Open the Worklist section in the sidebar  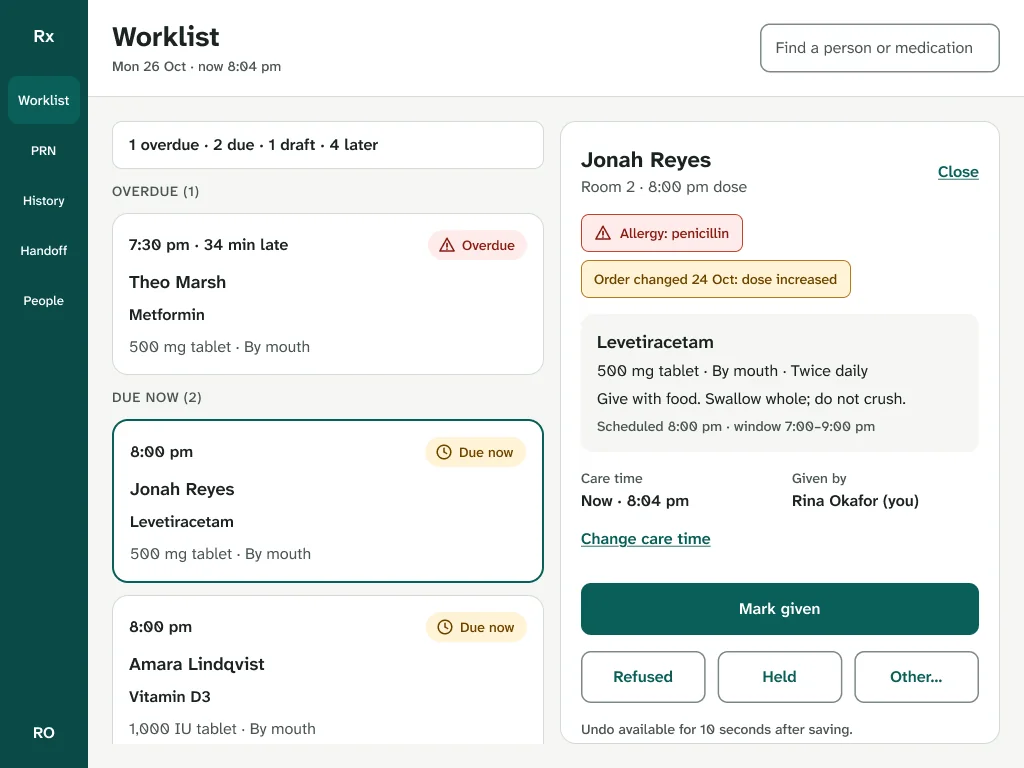pos(44,101)
